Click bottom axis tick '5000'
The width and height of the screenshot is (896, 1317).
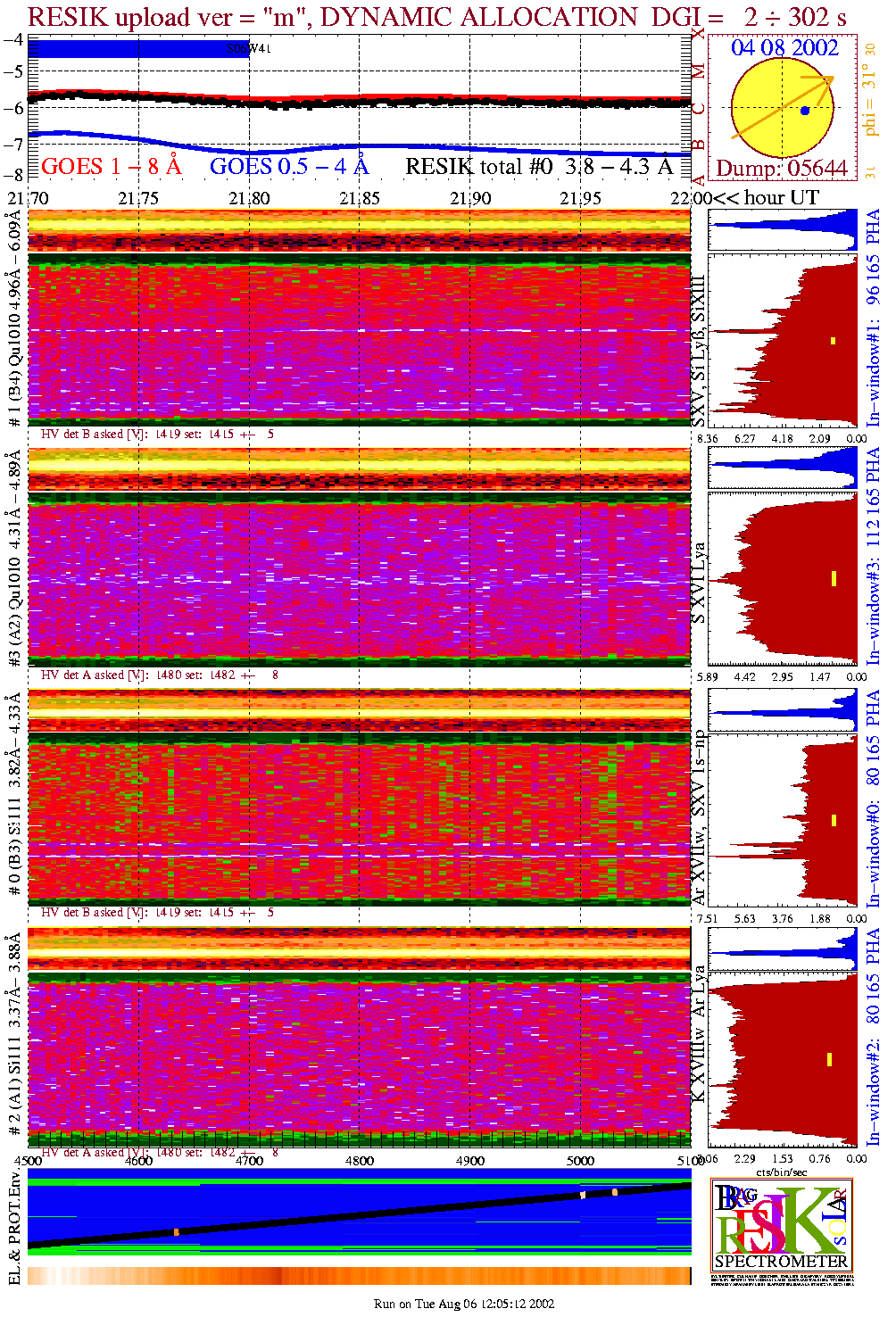click(x=580, y=1161)
